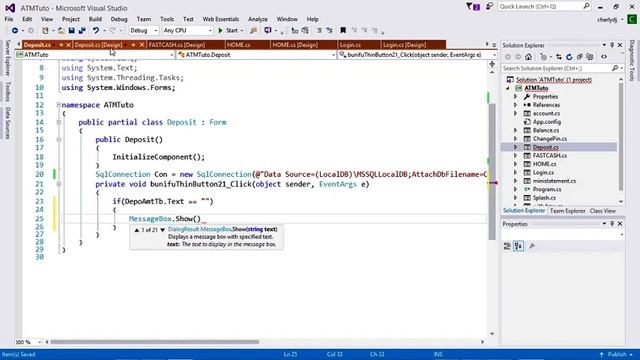Open the notifications flag icon in title bar
The height and width of the screenshot is (360, 640).
point(473,7)
